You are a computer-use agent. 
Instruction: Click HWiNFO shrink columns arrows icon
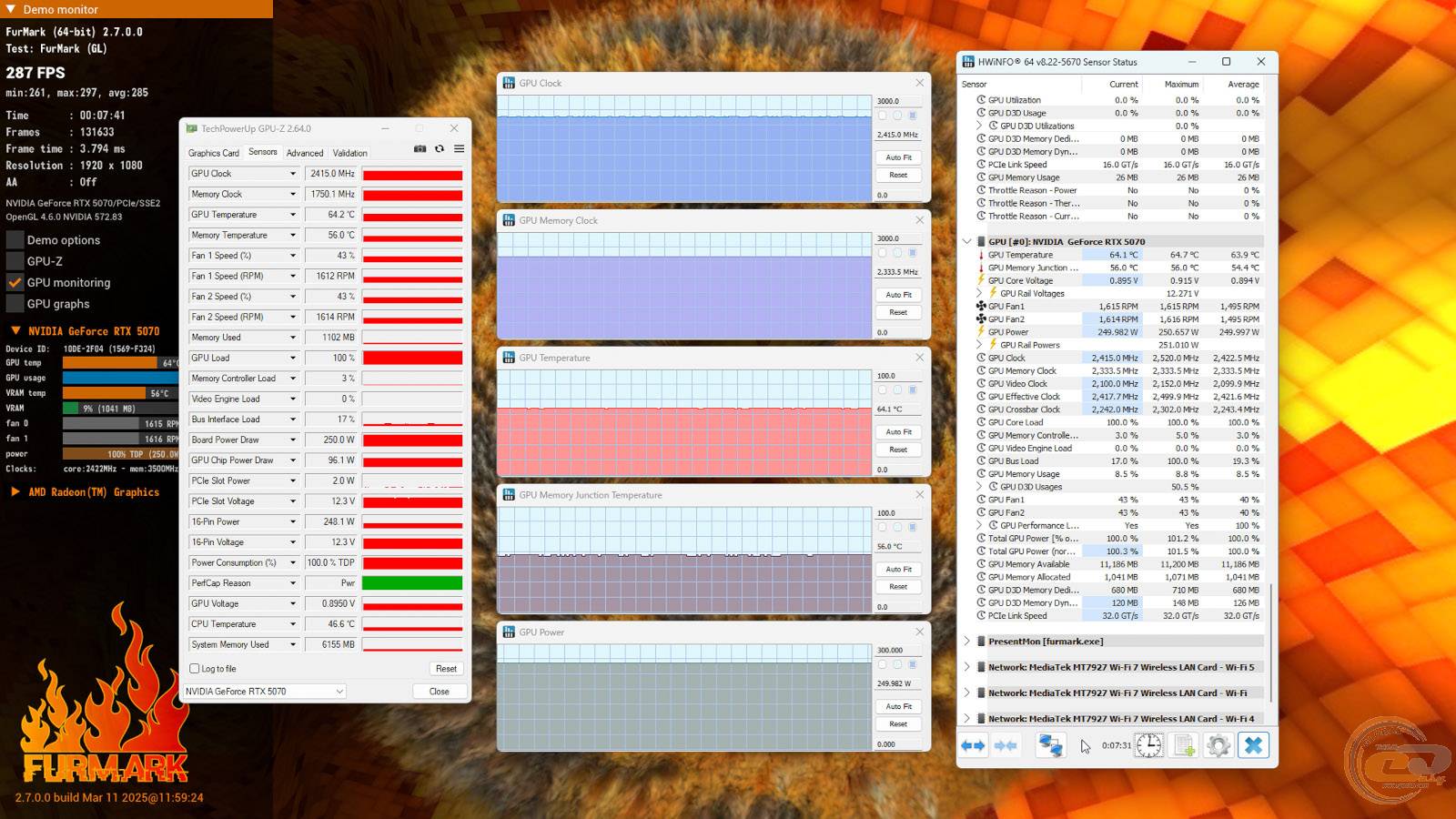[x=1006, y=745]
